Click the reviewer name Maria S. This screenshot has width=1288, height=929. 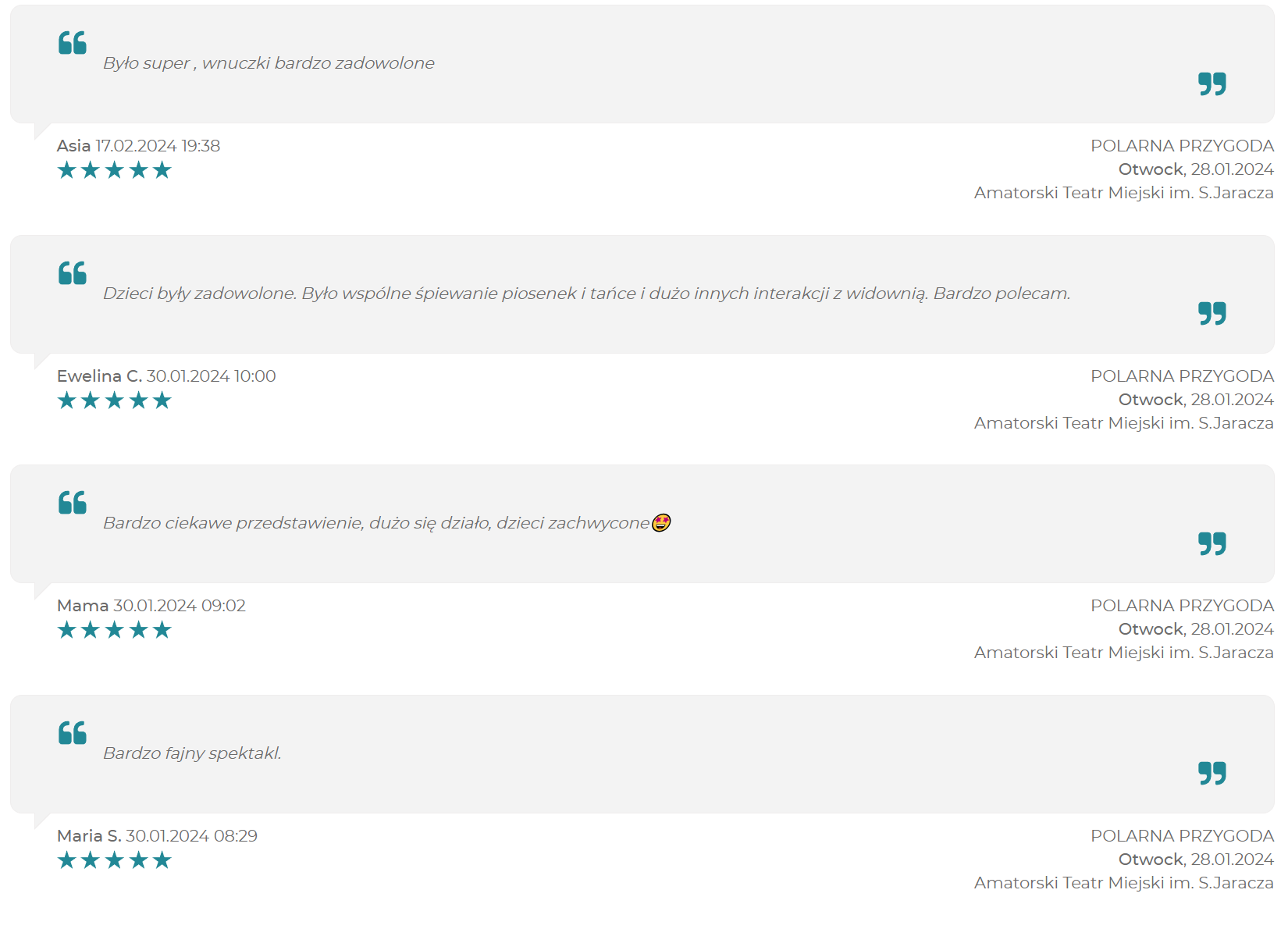tap(89, 836)
